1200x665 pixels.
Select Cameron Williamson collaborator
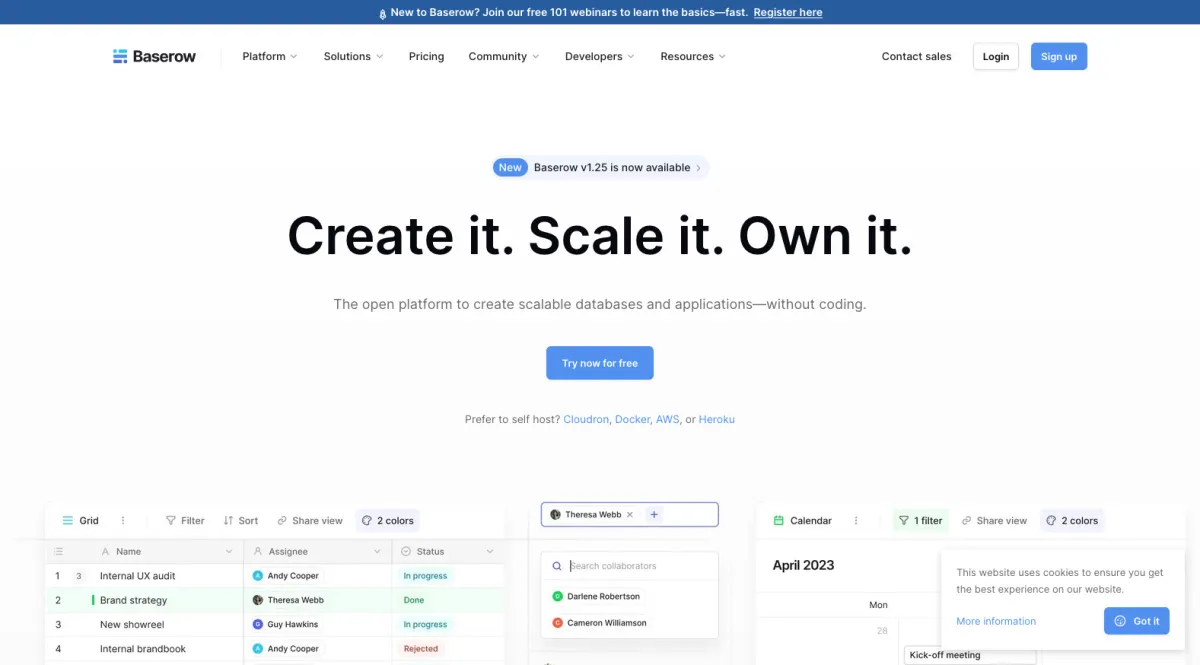(599, 622)
